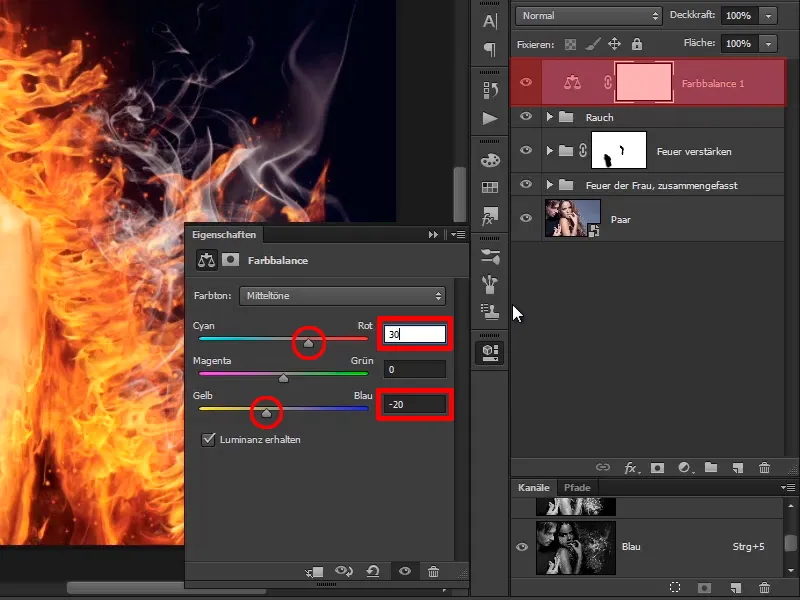Open the Actions panel play icon
The height and width of the screenshot is (600, 800).
click(x=490, y=118)
